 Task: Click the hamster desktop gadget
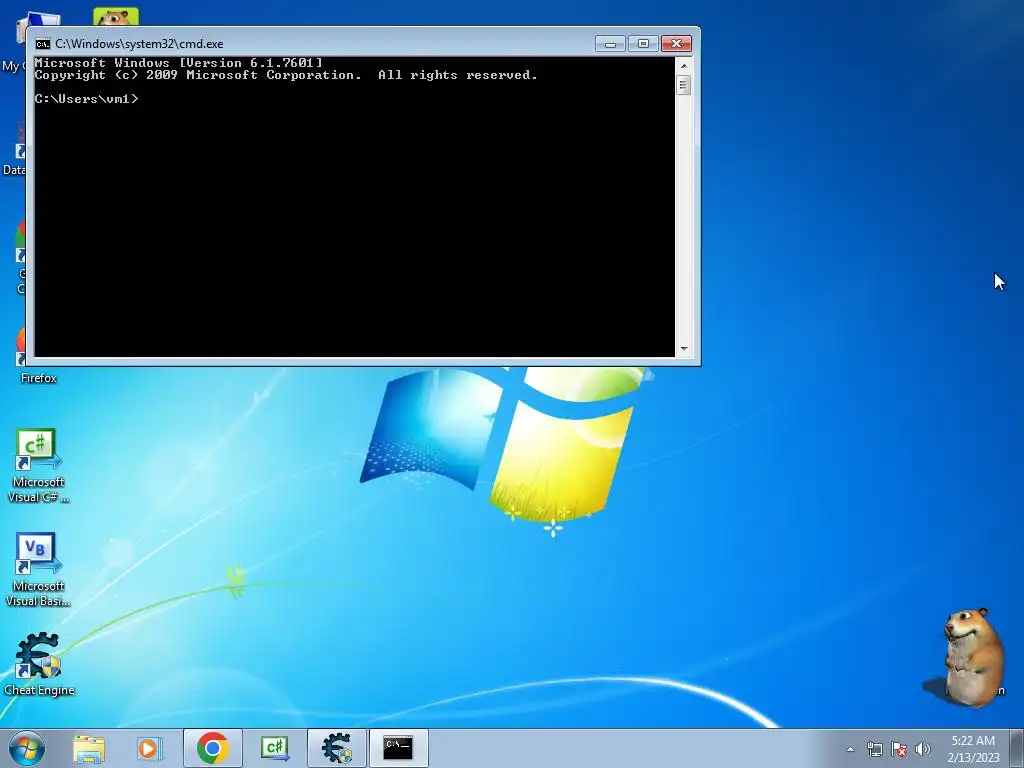point(973,658)
